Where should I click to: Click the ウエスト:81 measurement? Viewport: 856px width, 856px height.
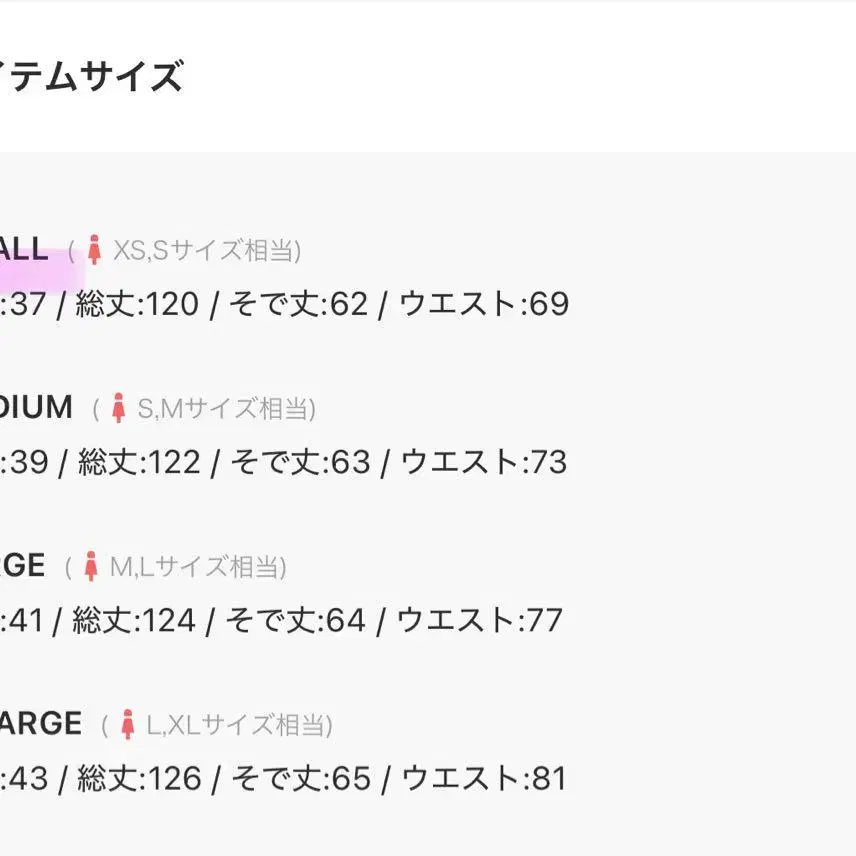(x=484, y=779)
